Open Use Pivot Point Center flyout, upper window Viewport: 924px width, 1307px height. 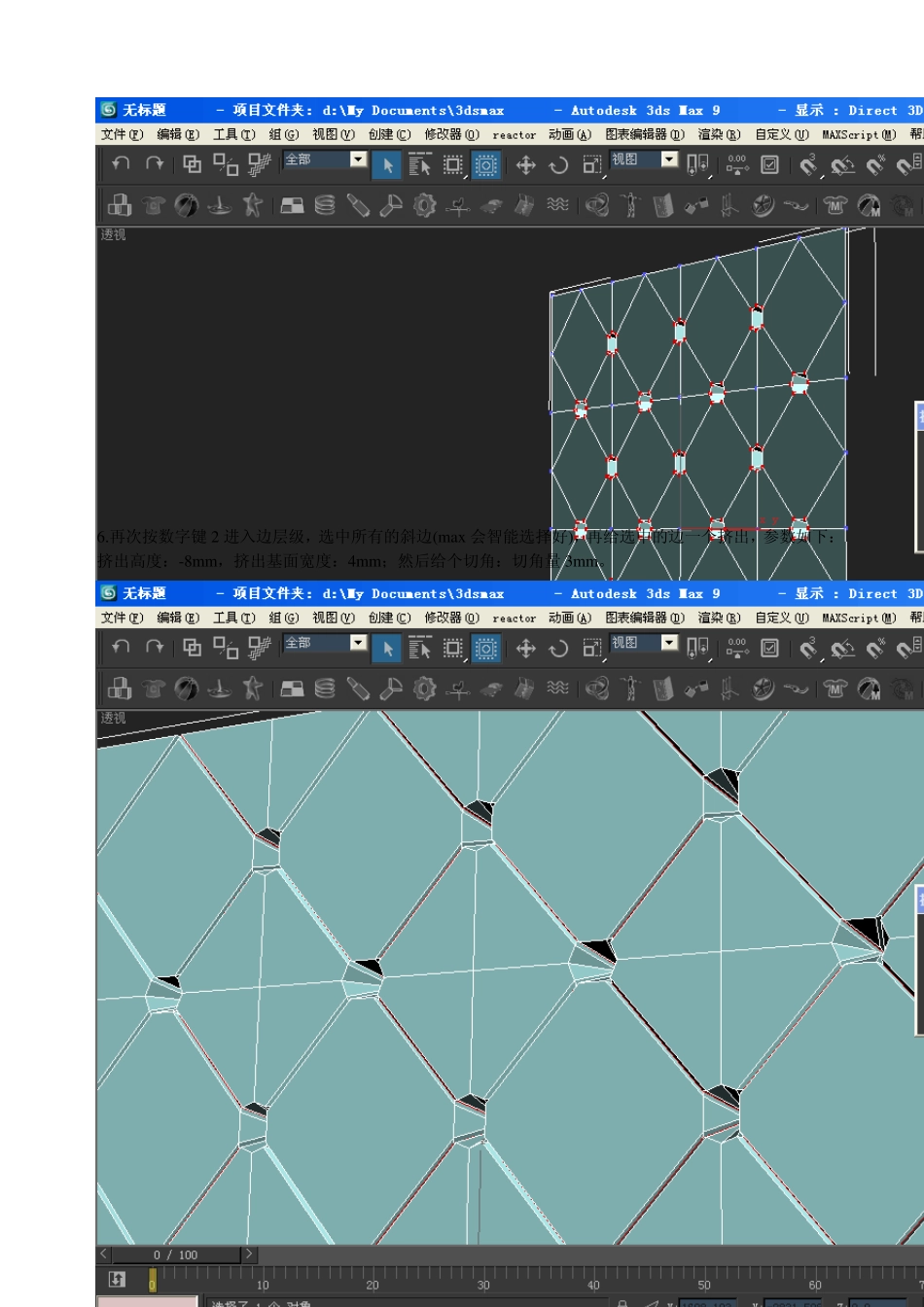coord(697,164)
